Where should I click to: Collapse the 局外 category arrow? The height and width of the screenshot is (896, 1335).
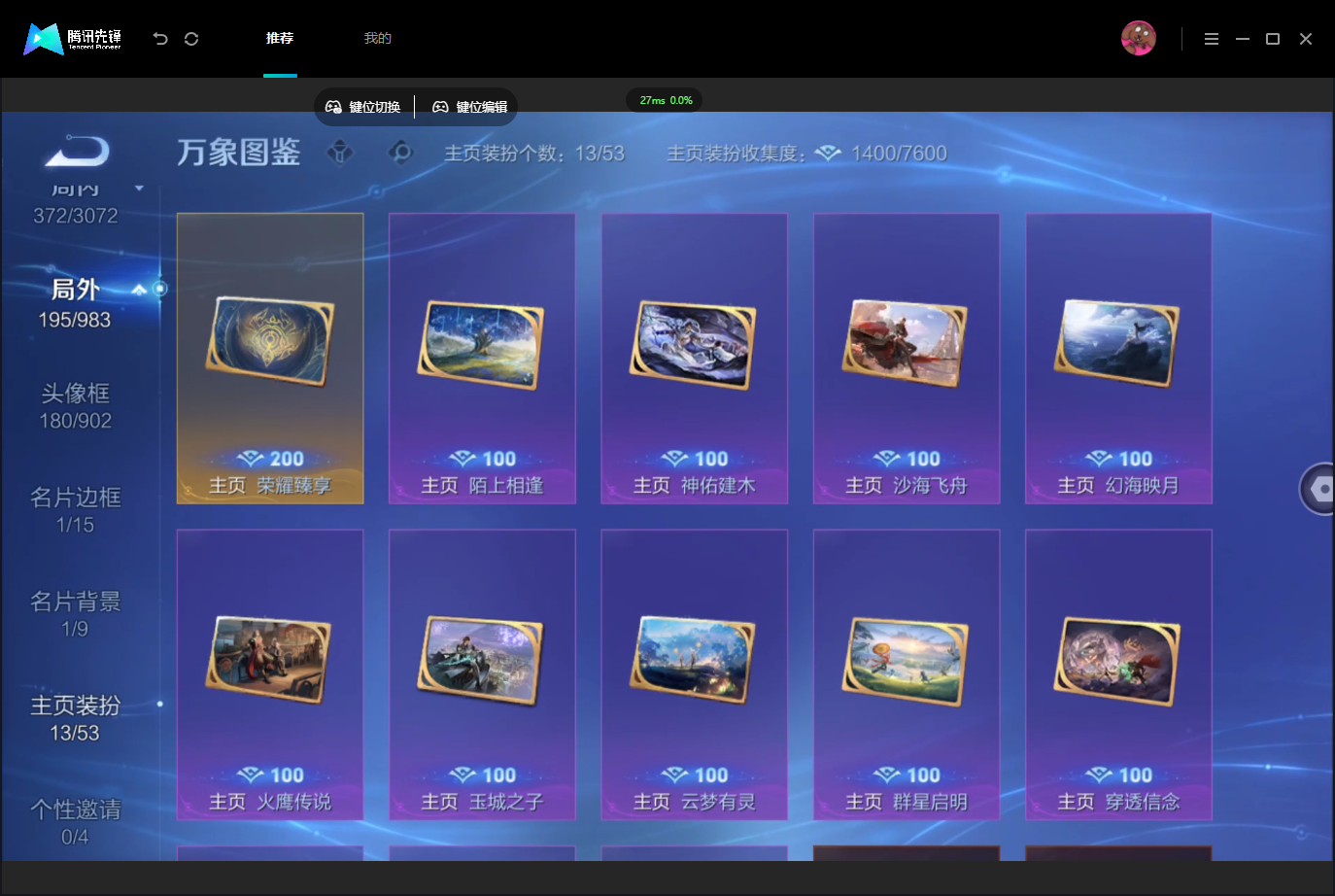point(139,290)
